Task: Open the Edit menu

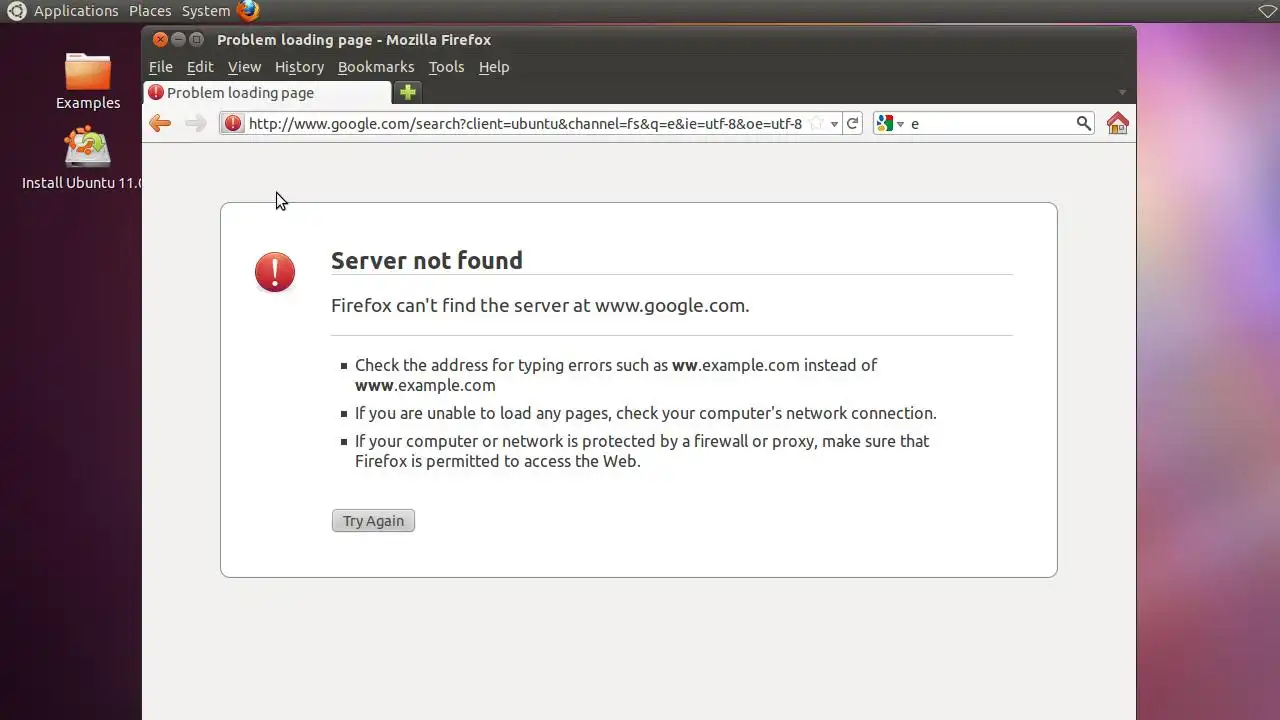Action: [x=200, y=67]
